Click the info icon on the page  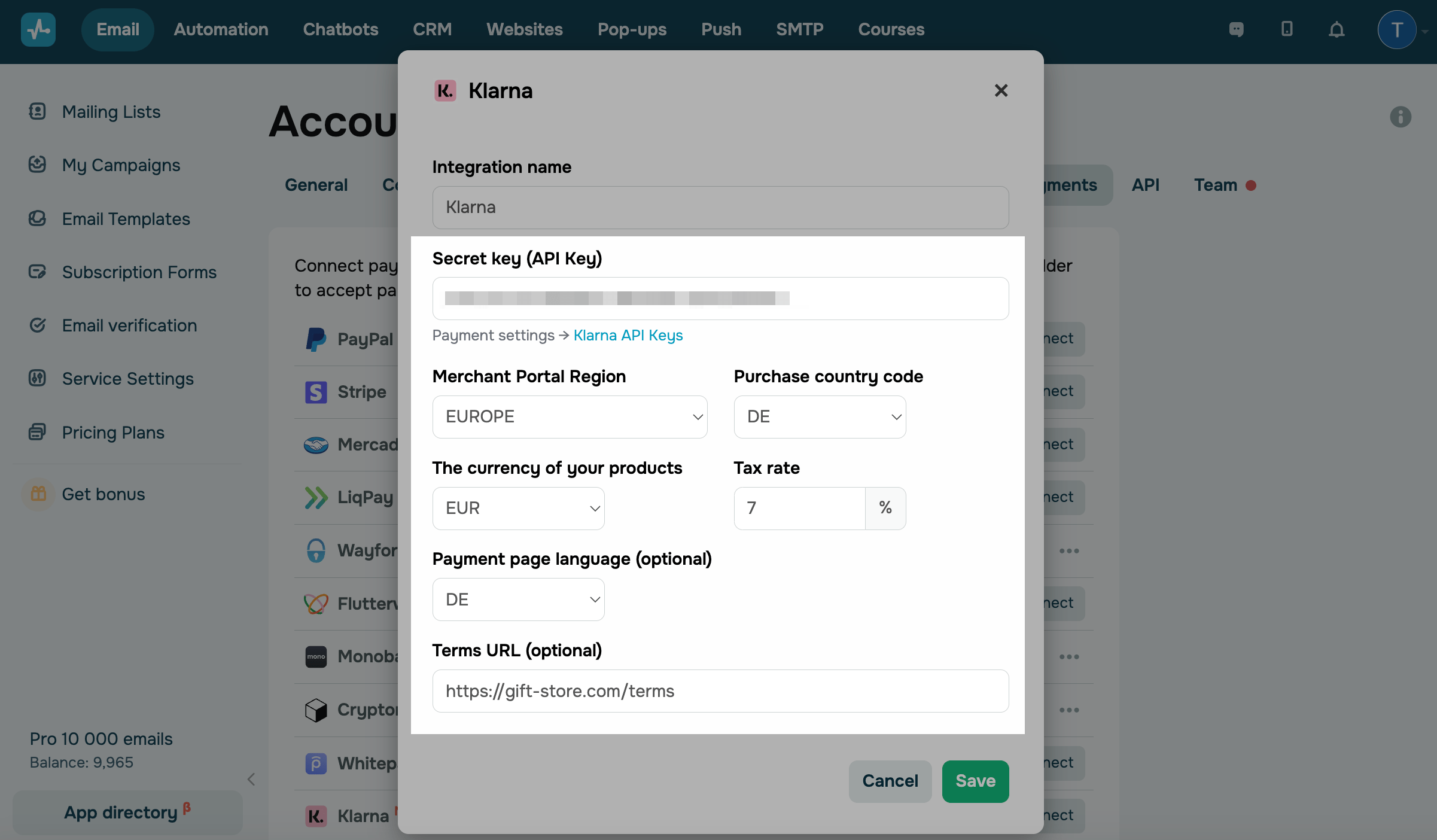[x=1400, y=117]
